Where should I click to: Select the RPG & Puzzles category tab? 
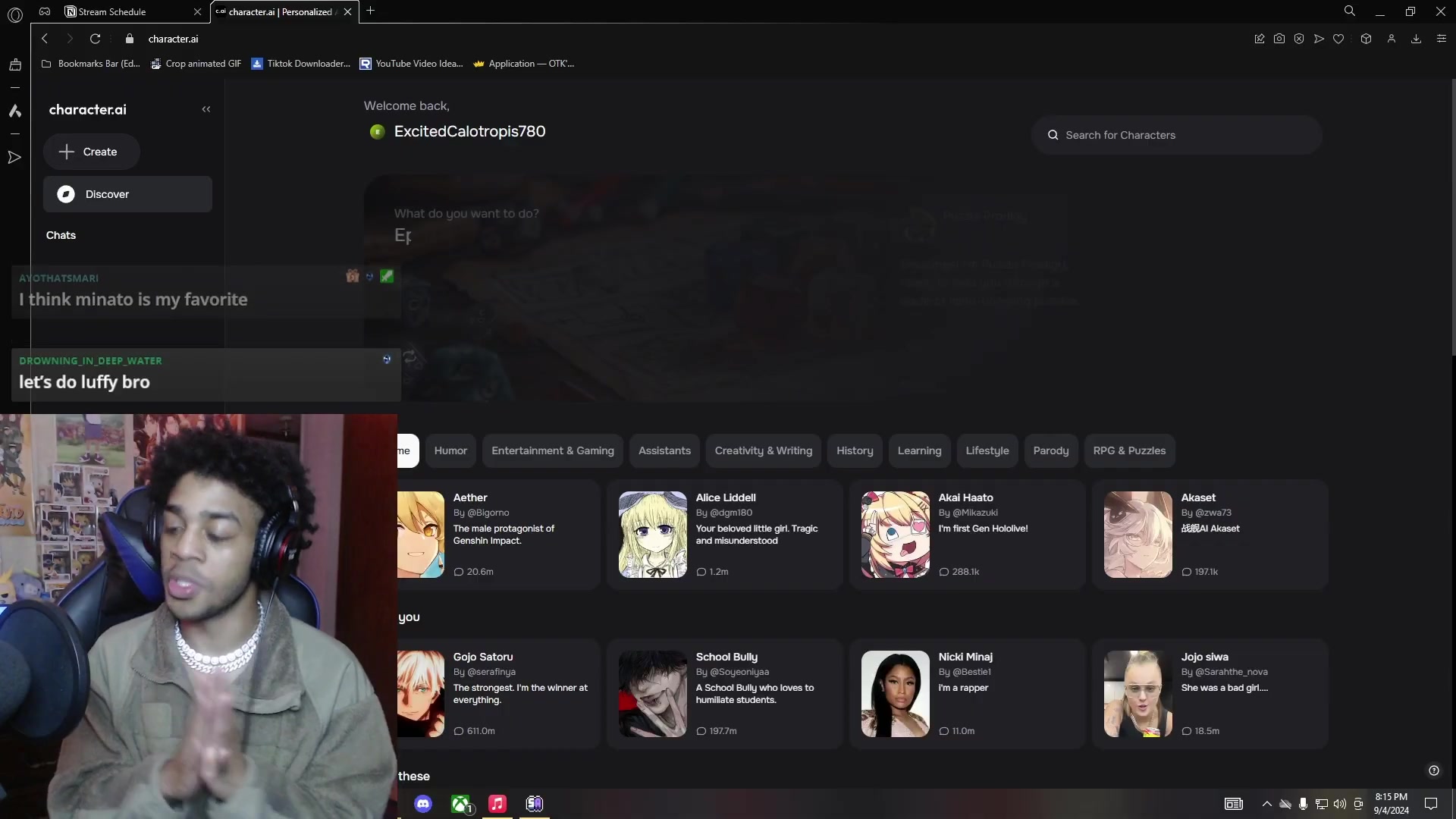(x=1129, y=450)
